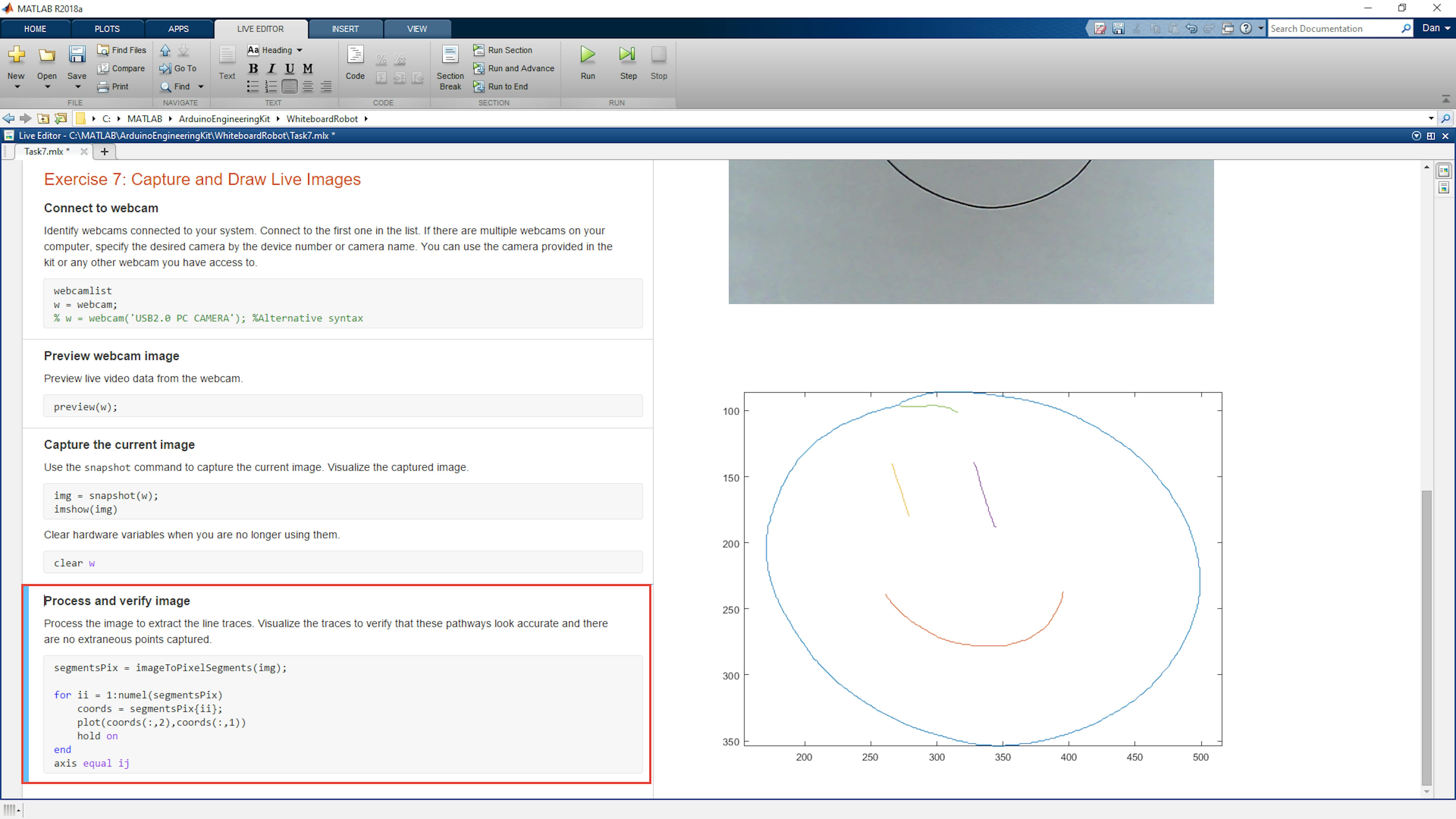
Task: Insert a Code block via Code icon
Action: 355,55
